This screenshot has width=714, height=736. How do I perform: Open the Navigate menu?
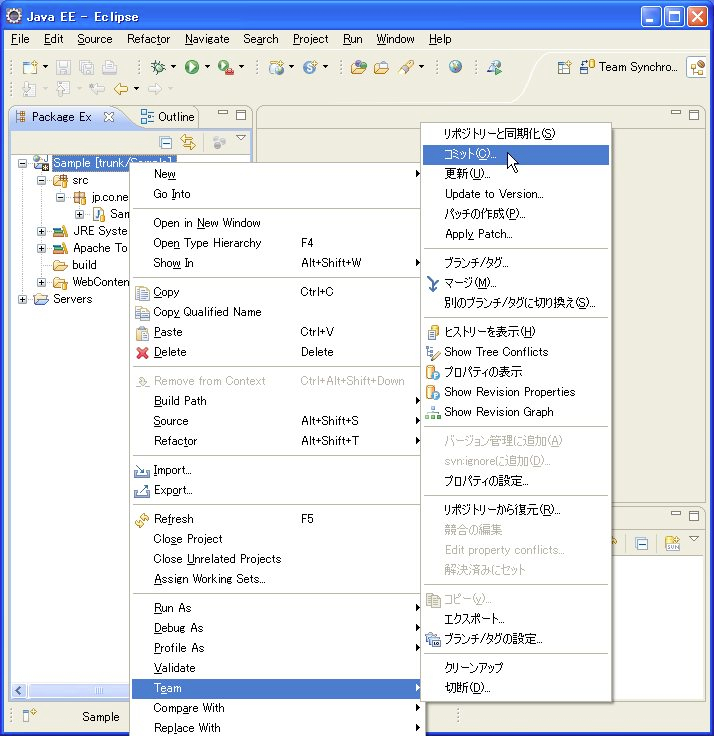coord(207,39)
